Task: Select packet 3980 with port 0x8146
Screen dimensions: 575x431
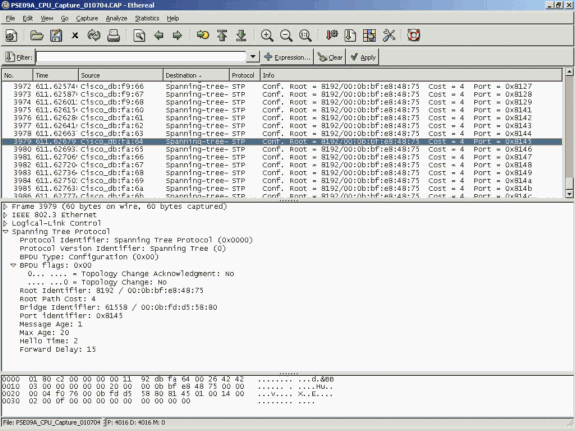Action: coord(282,149)
